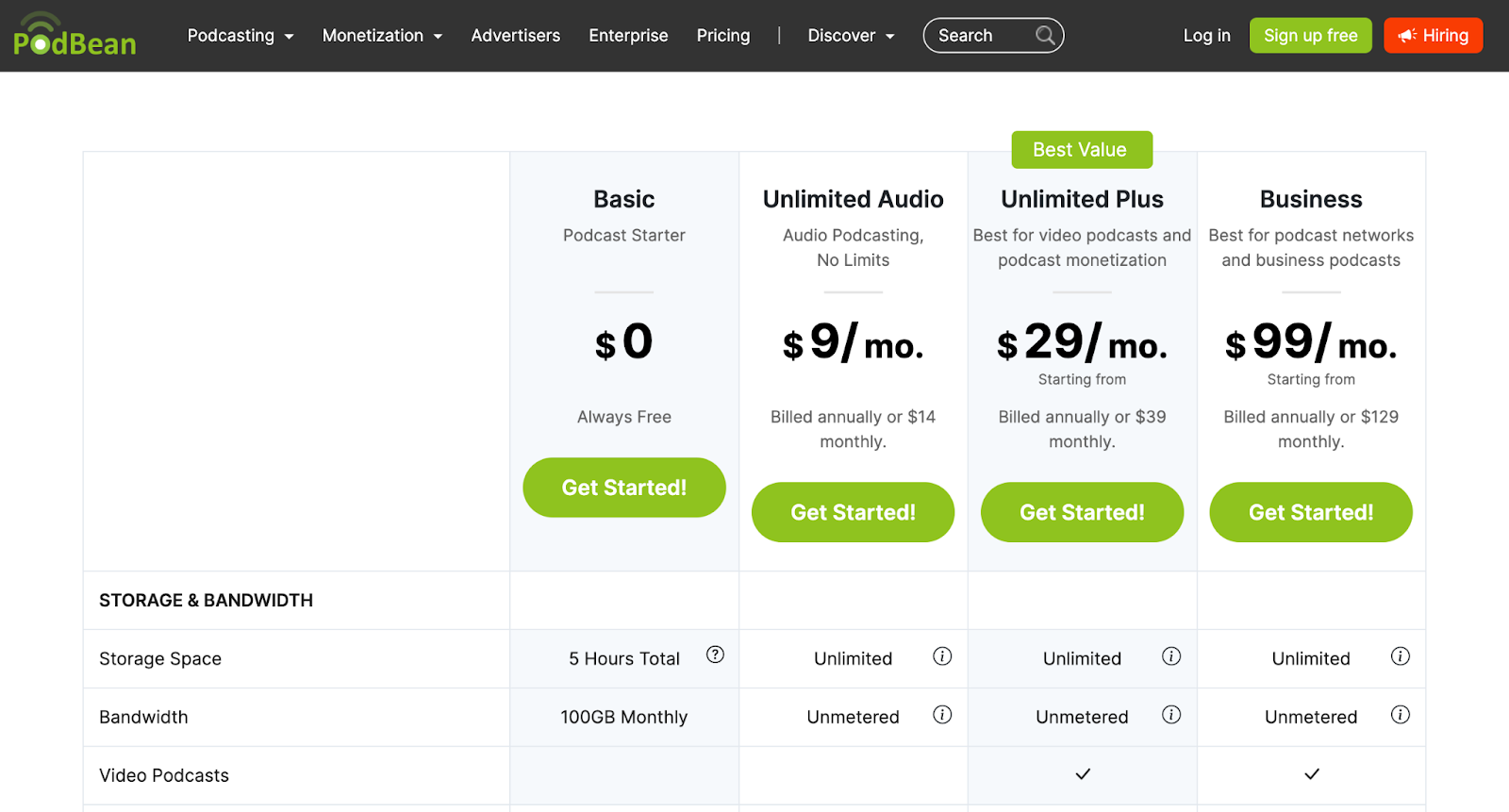Viewport: 1509px width, 812px height.
Task: Click the Hiring button
Action: pos(1433,36)
